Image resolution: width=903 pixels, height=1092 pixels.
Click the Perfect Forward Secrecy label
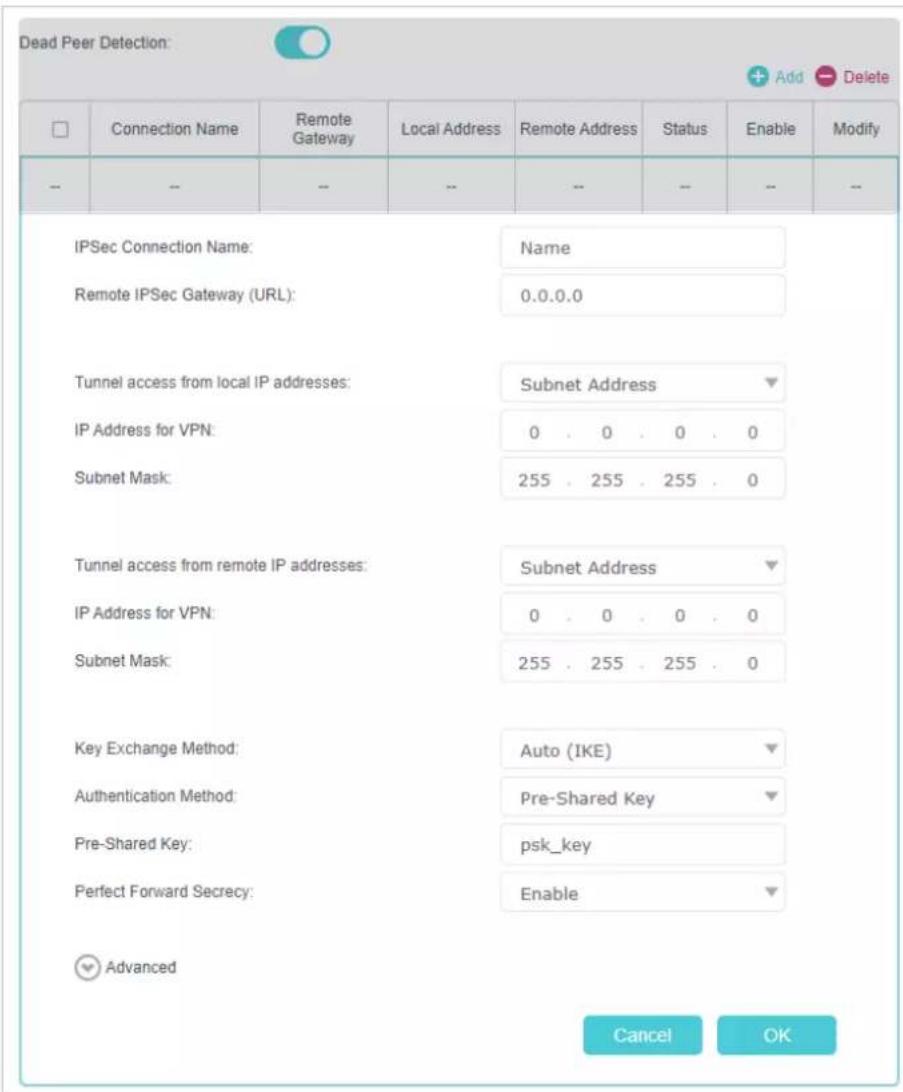(x=164, y=891)
